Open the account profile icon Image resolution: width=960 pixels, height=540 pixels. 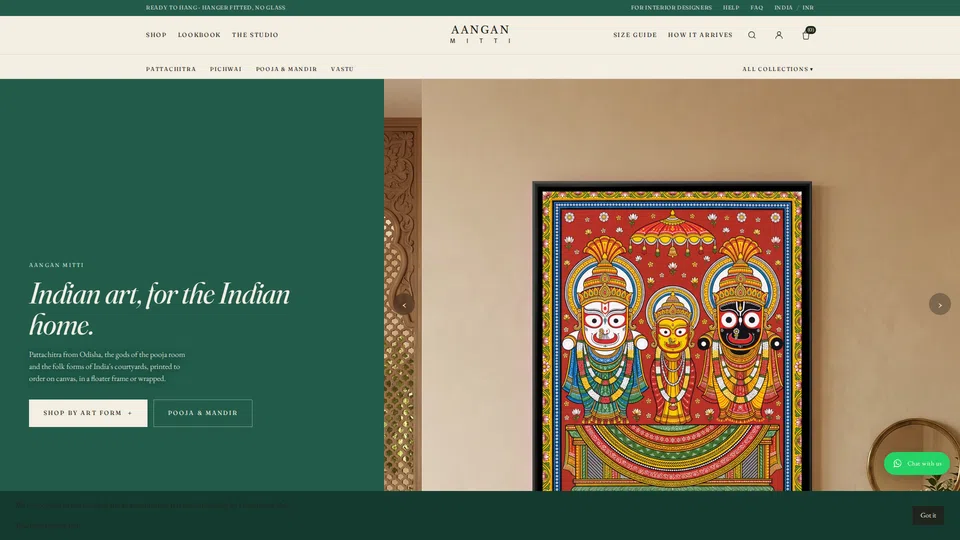pos(779,35)
